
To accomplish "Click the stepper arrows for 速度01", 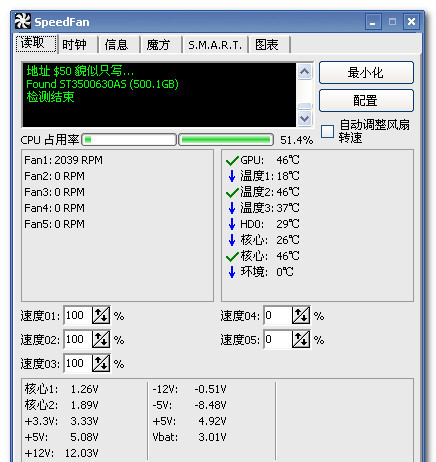I will coord(101,315).
